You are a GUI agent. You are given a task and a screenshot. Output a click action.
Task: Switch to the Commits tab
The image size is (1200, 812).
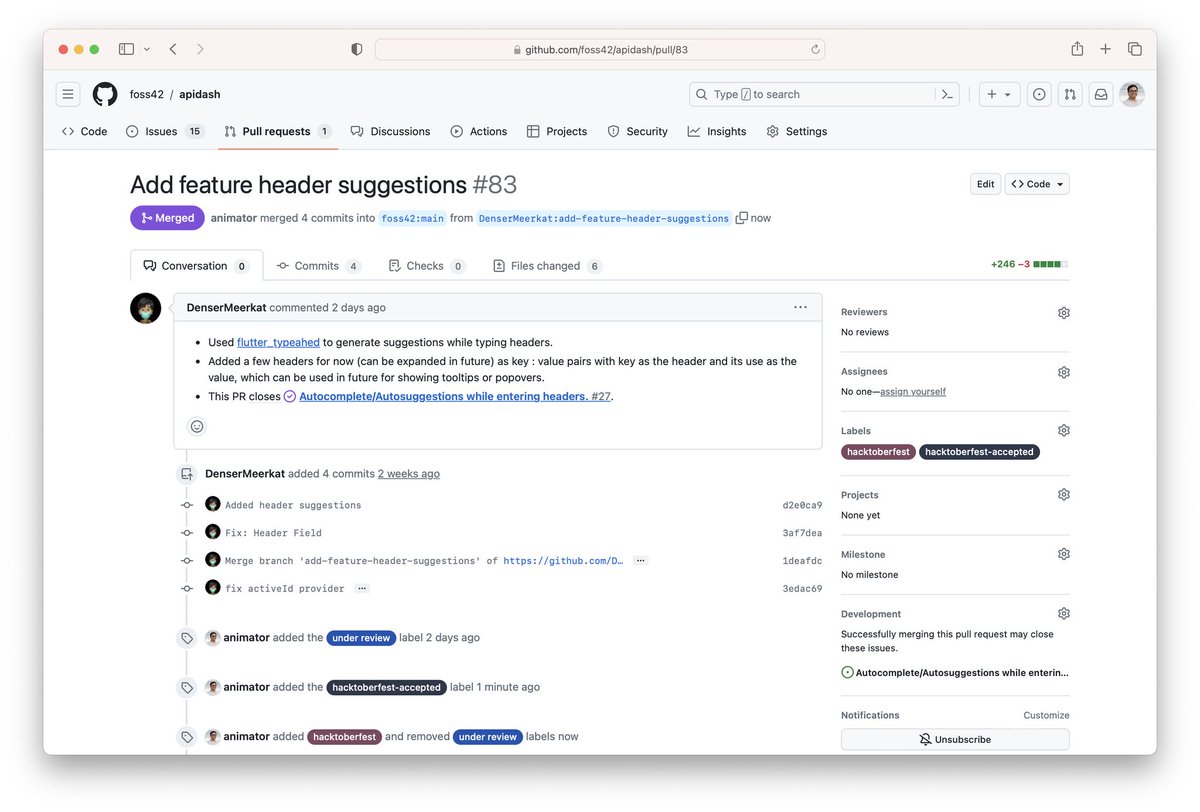pos(319,266)
